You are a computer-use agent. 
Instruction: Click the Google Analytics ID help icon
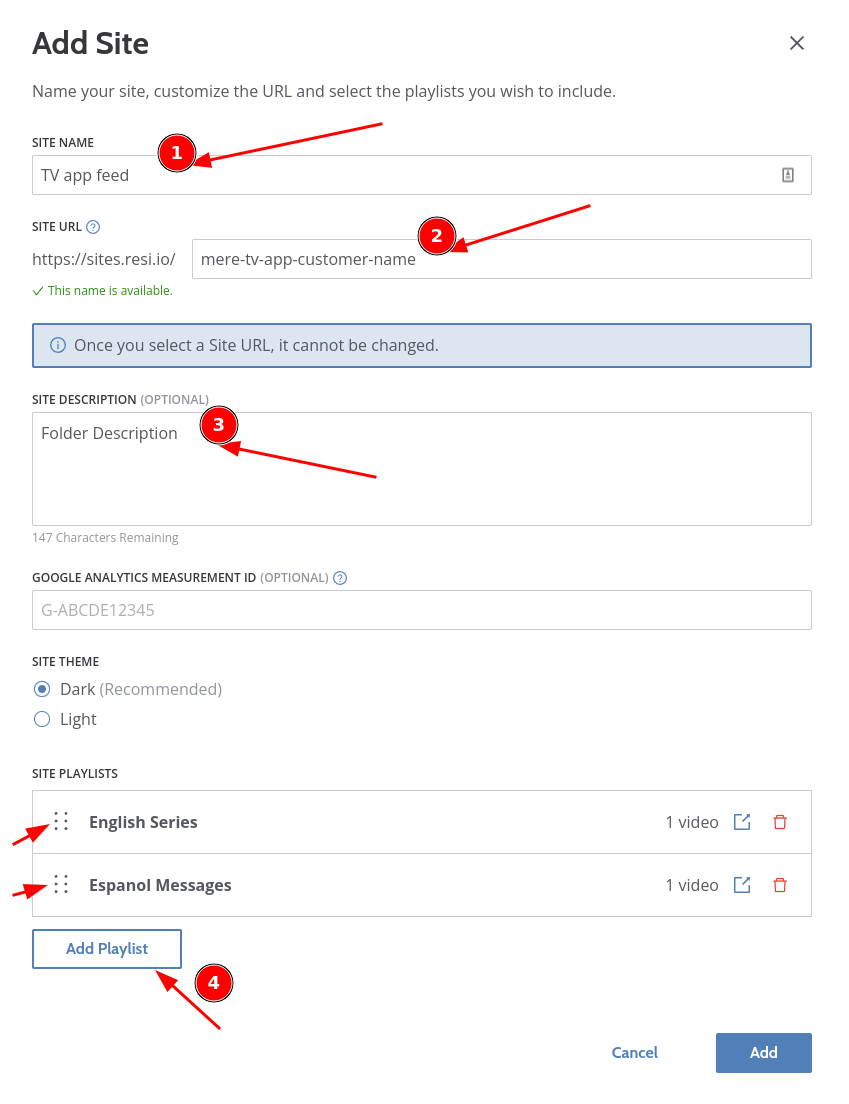tap(340, 578)
